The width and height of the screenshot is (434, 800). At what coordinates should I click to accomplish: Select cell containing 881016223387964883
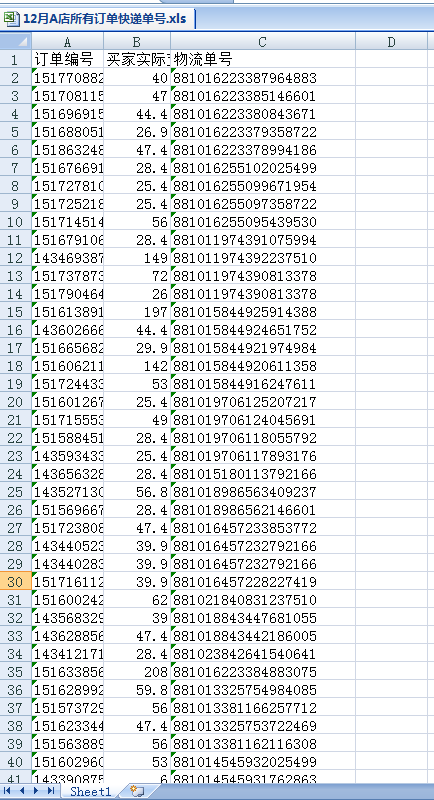(x=263, y=78)
